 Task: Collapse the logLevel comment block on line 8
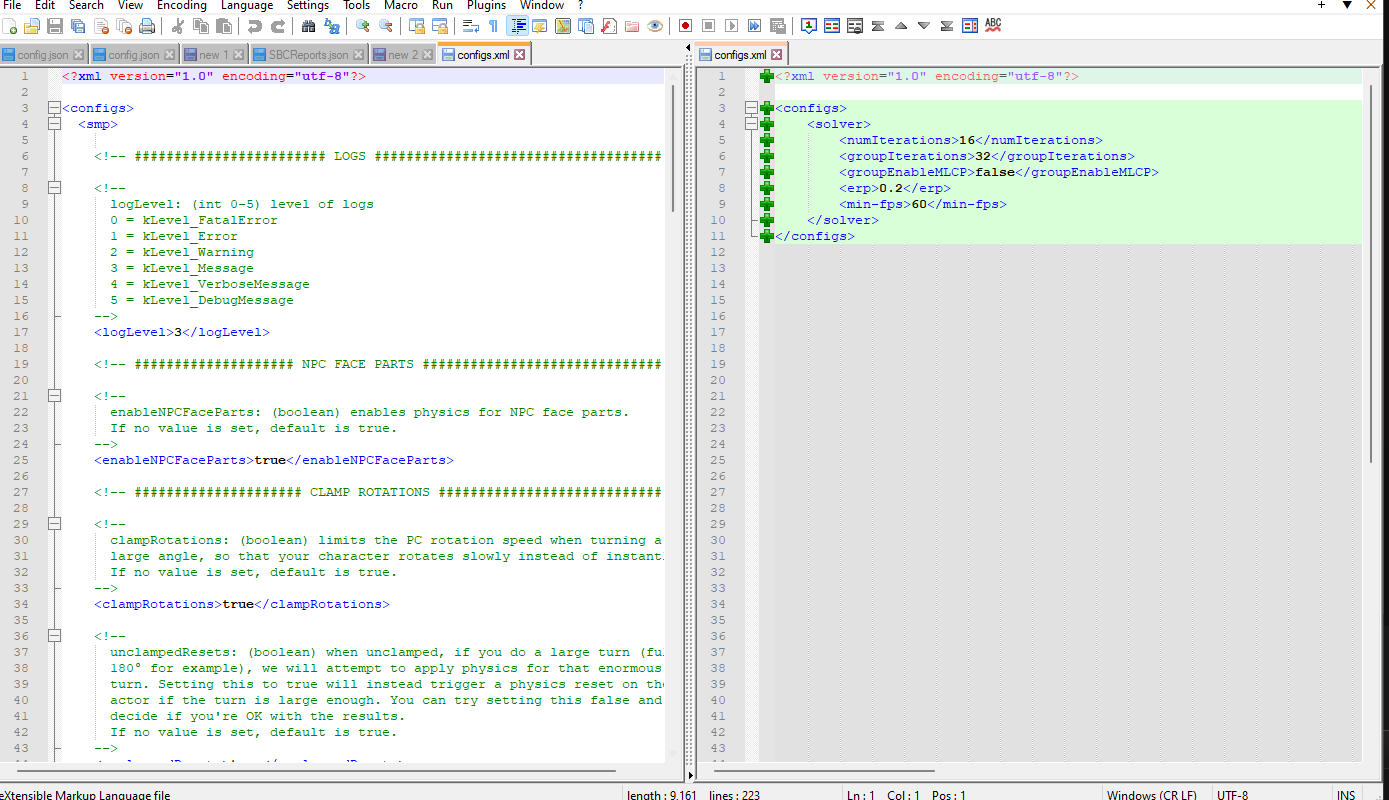pos(54,188)
